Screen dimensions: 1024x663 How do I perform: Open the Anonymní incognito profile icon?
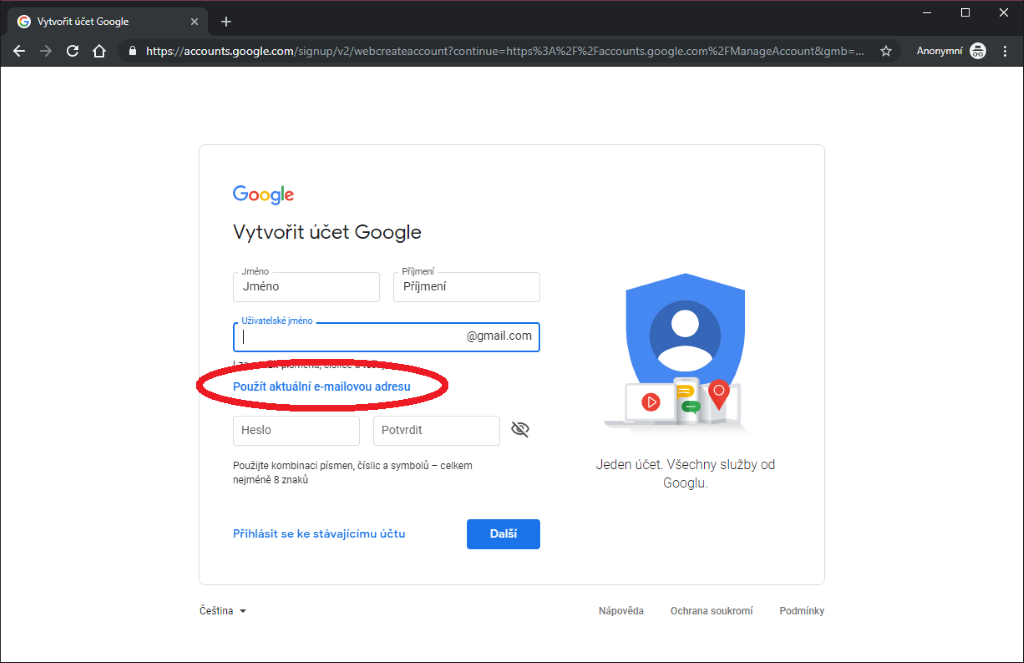pos(978,51)
